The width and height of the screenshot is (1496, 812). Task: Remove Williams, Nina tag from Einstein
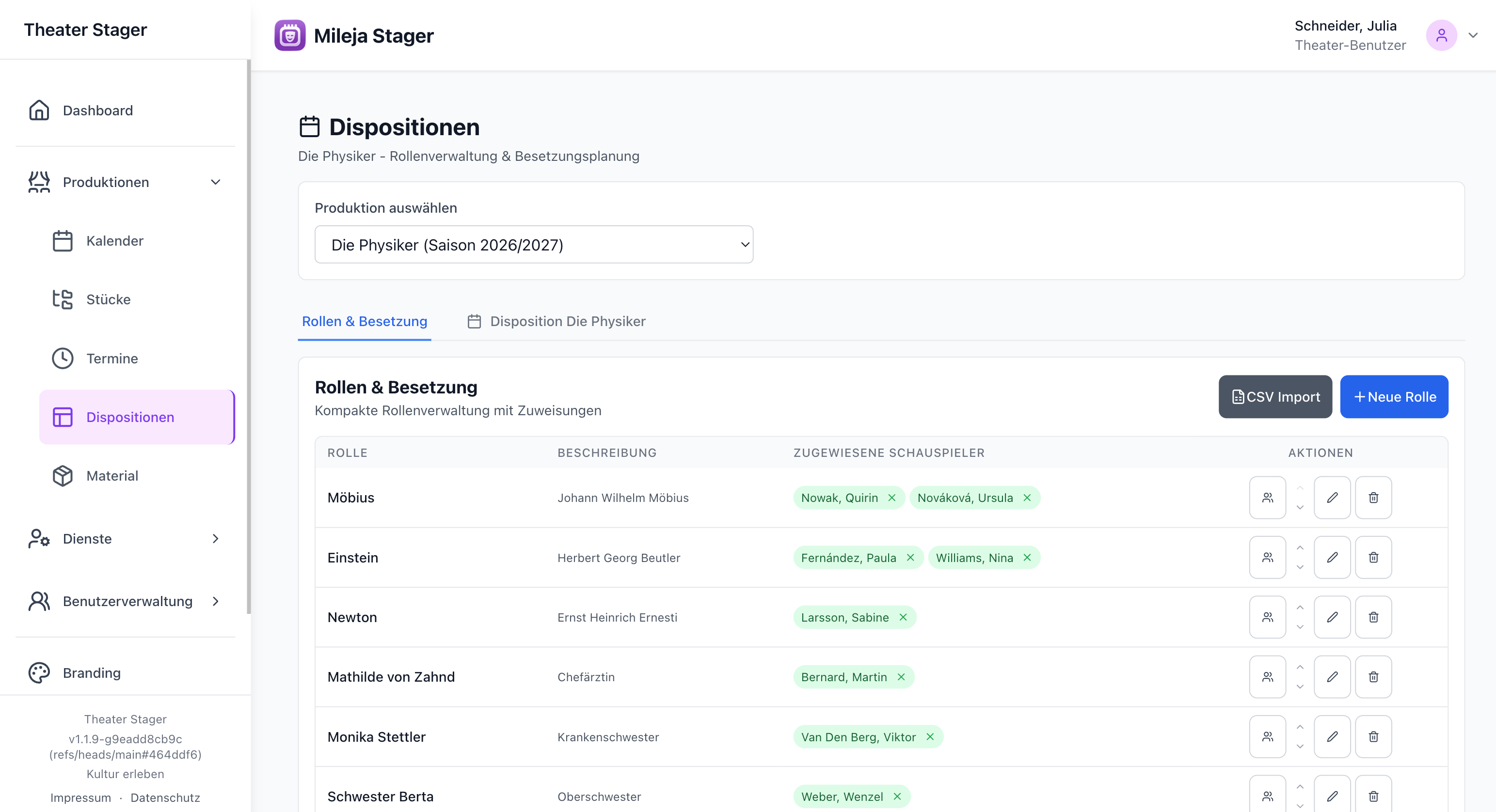(x=1027, y=558)
